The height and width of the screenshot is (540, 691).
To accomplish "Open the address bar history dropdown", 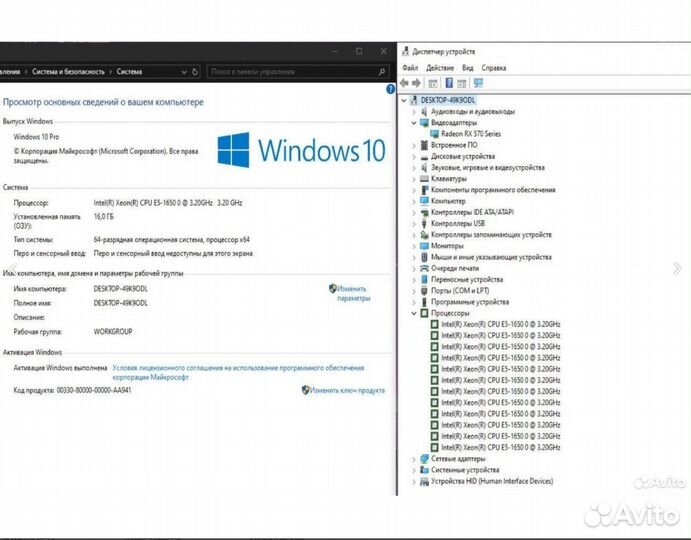I will click(x=184, y=71).
